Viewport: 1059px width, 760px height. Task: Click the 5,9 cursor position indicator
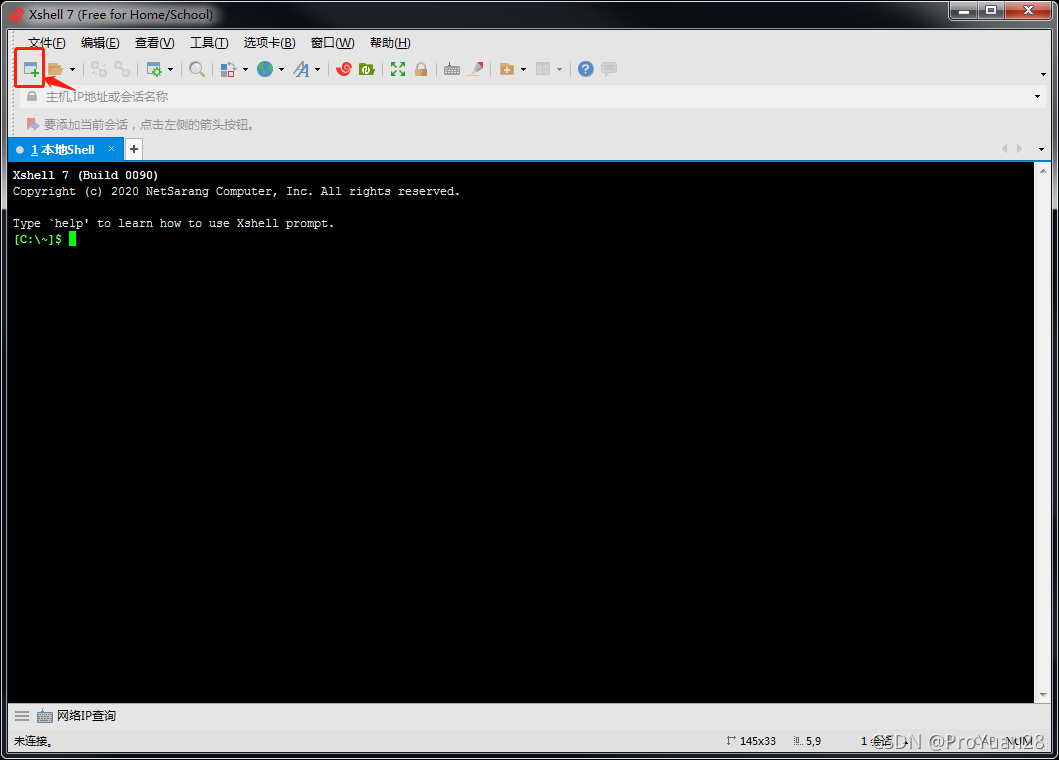pos(807,741)
